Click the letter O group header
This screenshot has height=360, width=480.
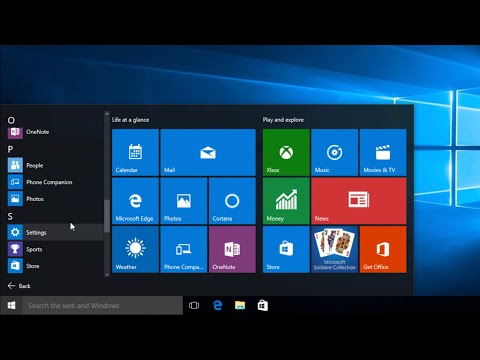(11, 120)
